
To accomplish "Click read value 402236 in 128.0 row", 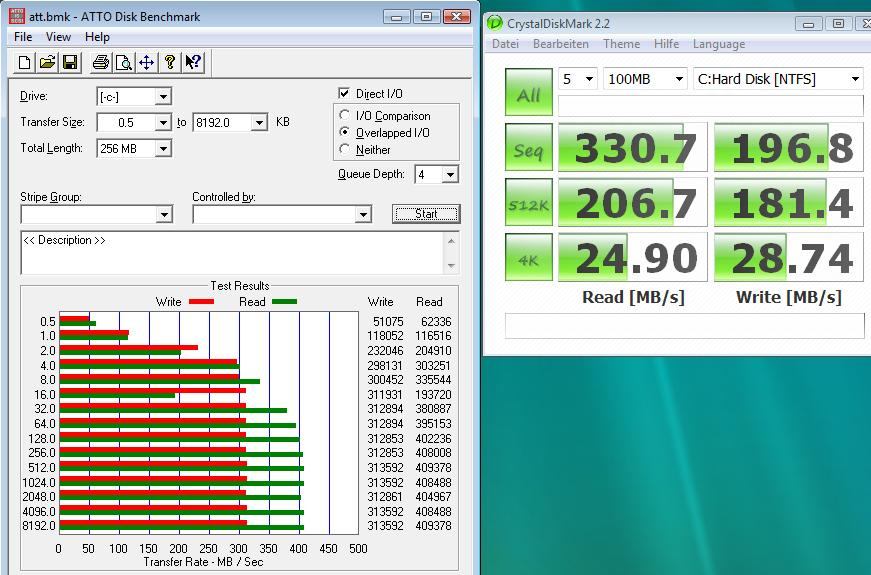I will click(433, 438).
